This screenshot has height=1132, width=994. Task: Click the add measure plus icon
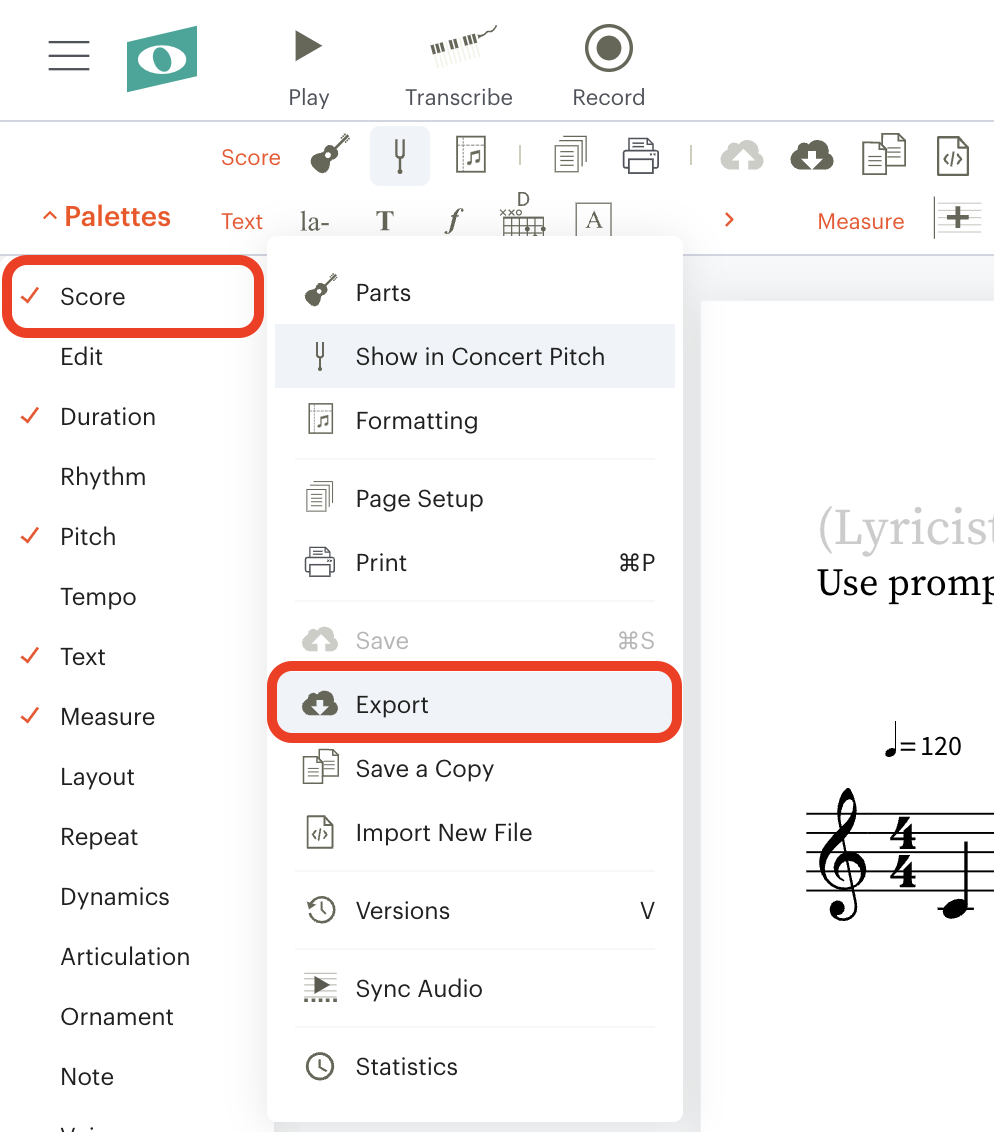tap(957, 219)
